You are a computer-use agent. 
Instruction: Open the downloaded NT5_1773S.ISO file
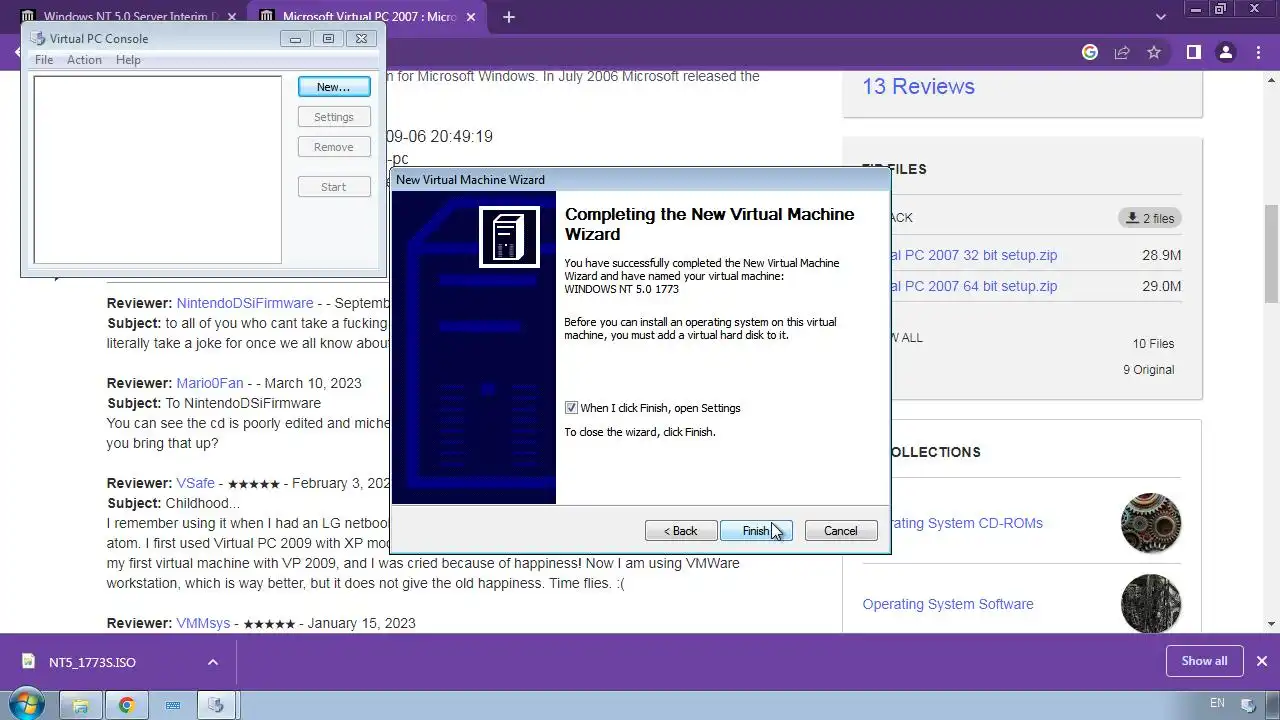93,662
